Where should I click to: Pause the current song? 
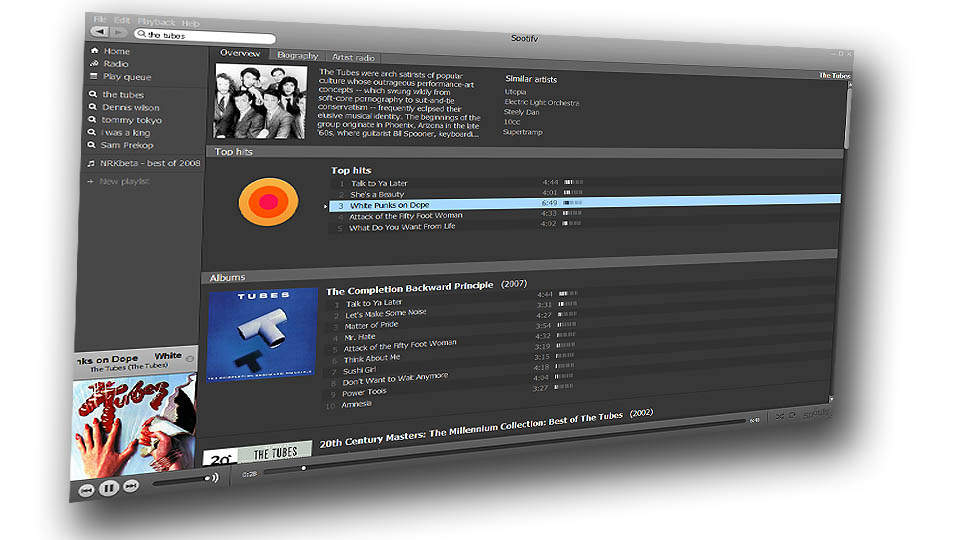108,488
